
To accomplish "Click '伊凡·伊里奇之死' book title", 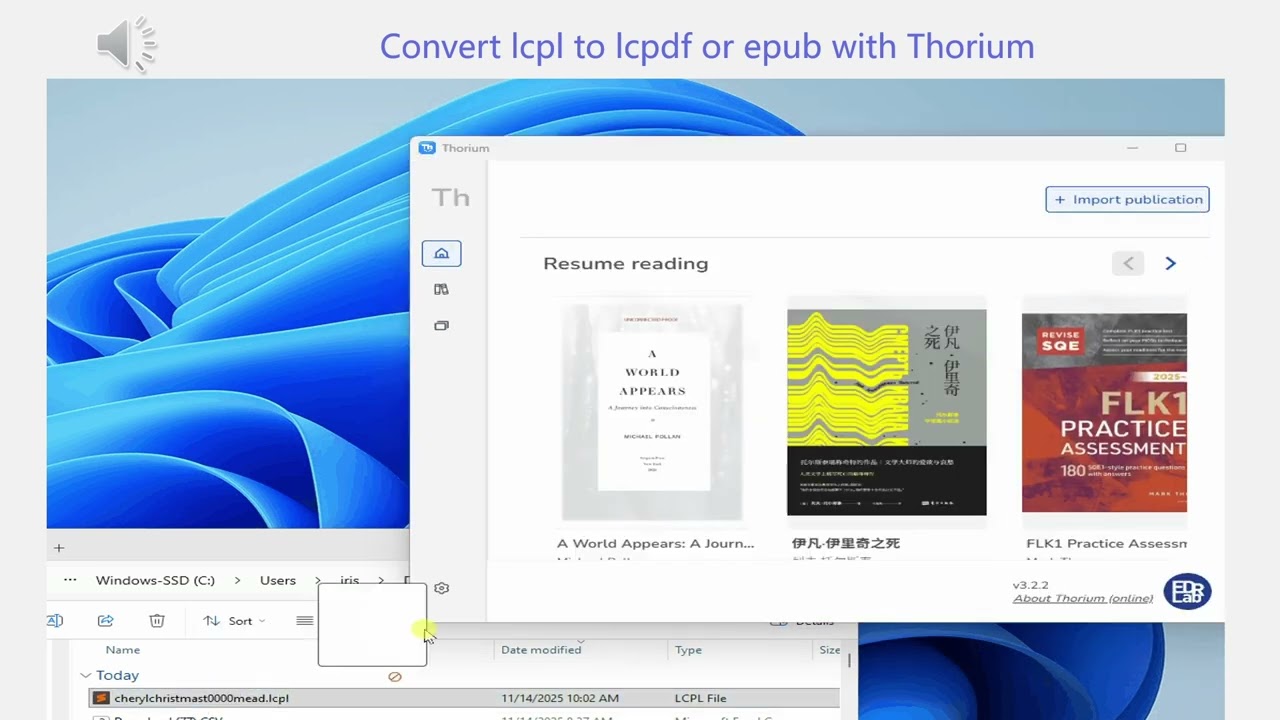I will point(846,543).
